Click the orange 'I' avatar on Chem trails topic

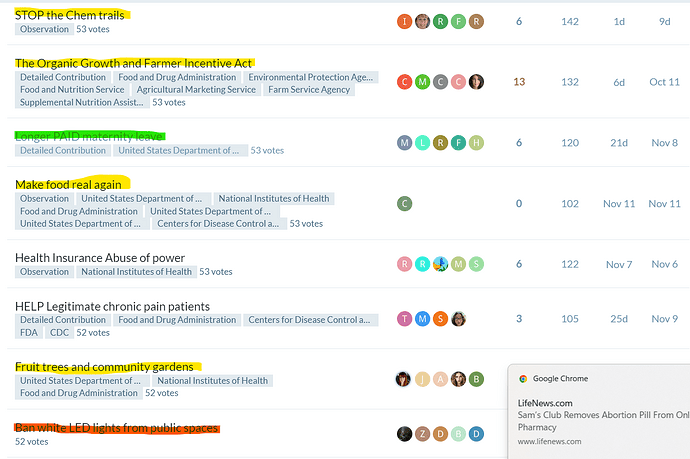tap(404, 22)
